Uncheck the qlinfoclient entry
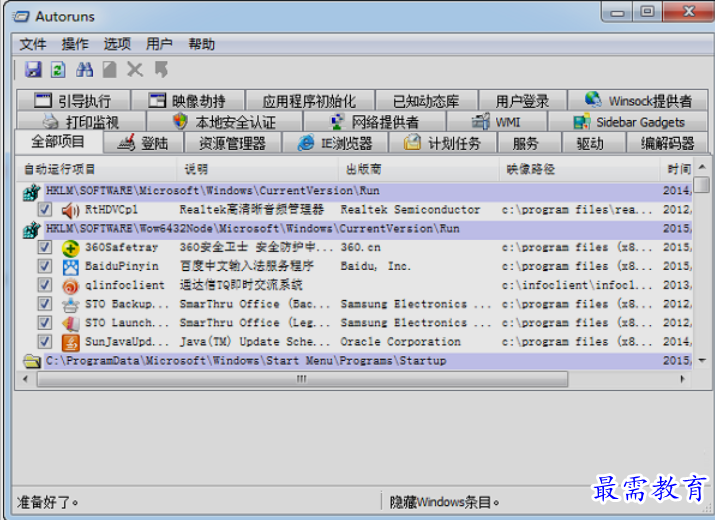Viewport: 715px width, 520px height. (x=44, y=285)
